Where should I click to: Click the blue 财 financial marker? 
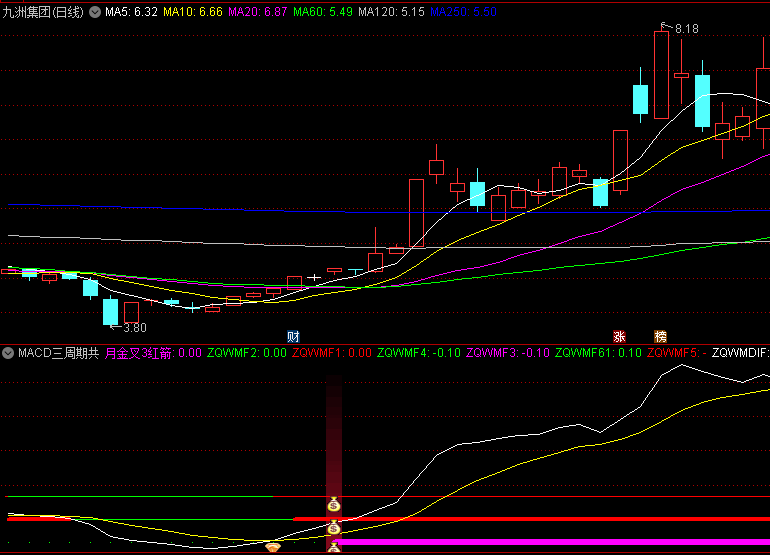[293, 336]
